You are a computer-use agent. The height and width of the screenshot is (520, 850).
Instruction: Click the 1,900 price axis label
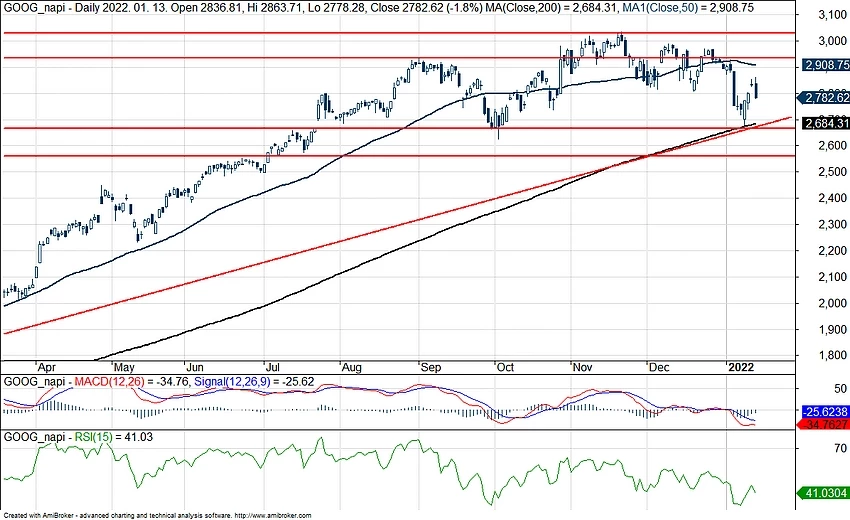832,330
